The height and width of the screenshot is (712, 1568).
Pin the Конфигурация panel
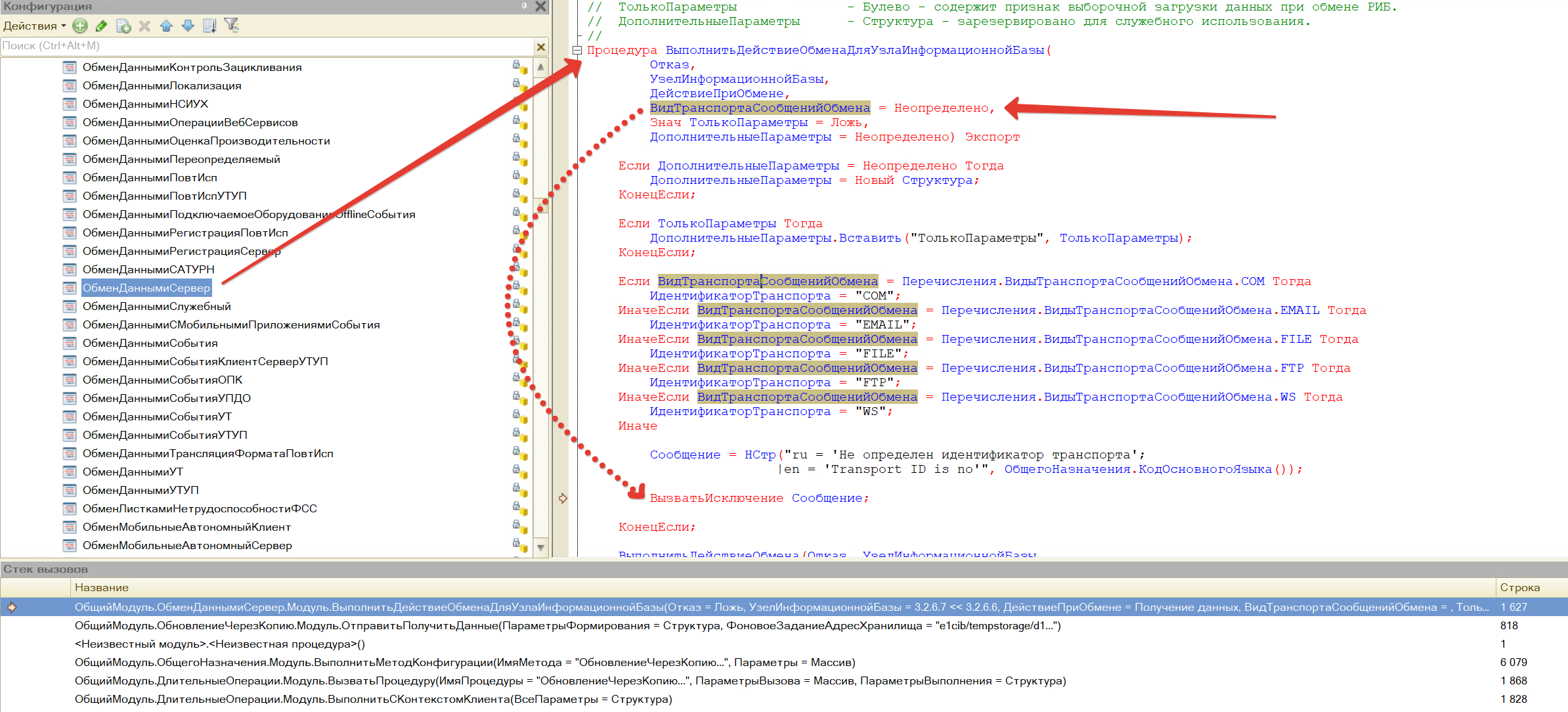click(524, 6)
